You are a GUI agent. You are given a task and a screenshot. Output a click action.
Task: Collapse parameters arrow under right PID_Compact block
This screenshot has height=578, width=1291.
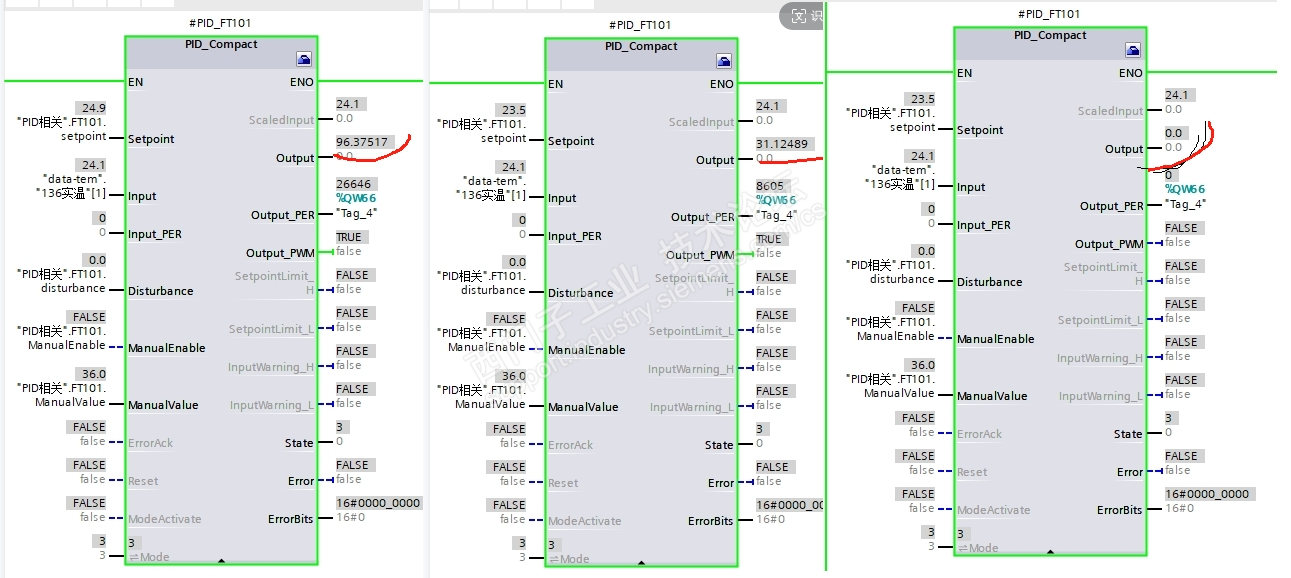(1050, 552)
